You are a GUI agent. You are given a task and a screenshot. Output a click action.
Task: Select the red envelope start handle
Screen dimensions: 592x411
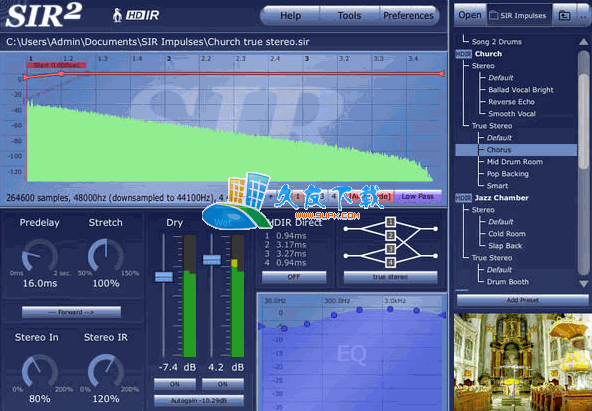(25, 78)
